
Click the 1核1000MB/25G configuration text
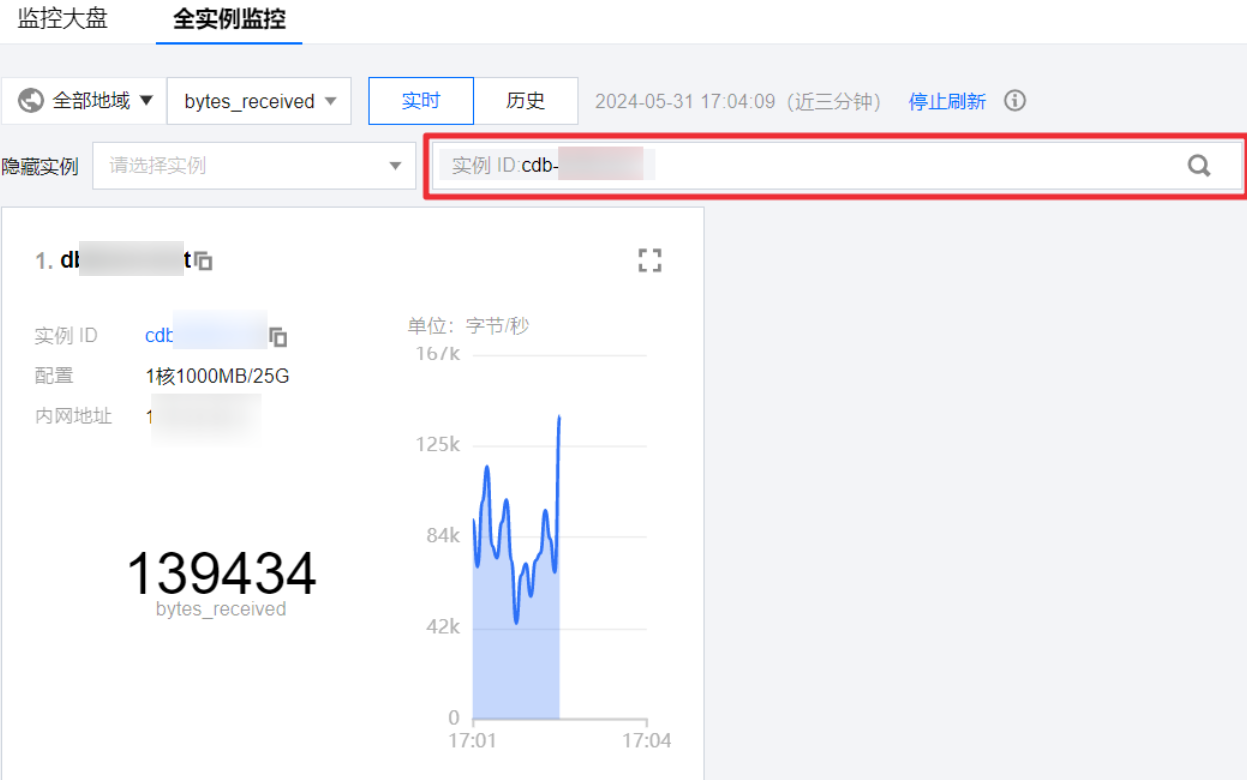217,376
